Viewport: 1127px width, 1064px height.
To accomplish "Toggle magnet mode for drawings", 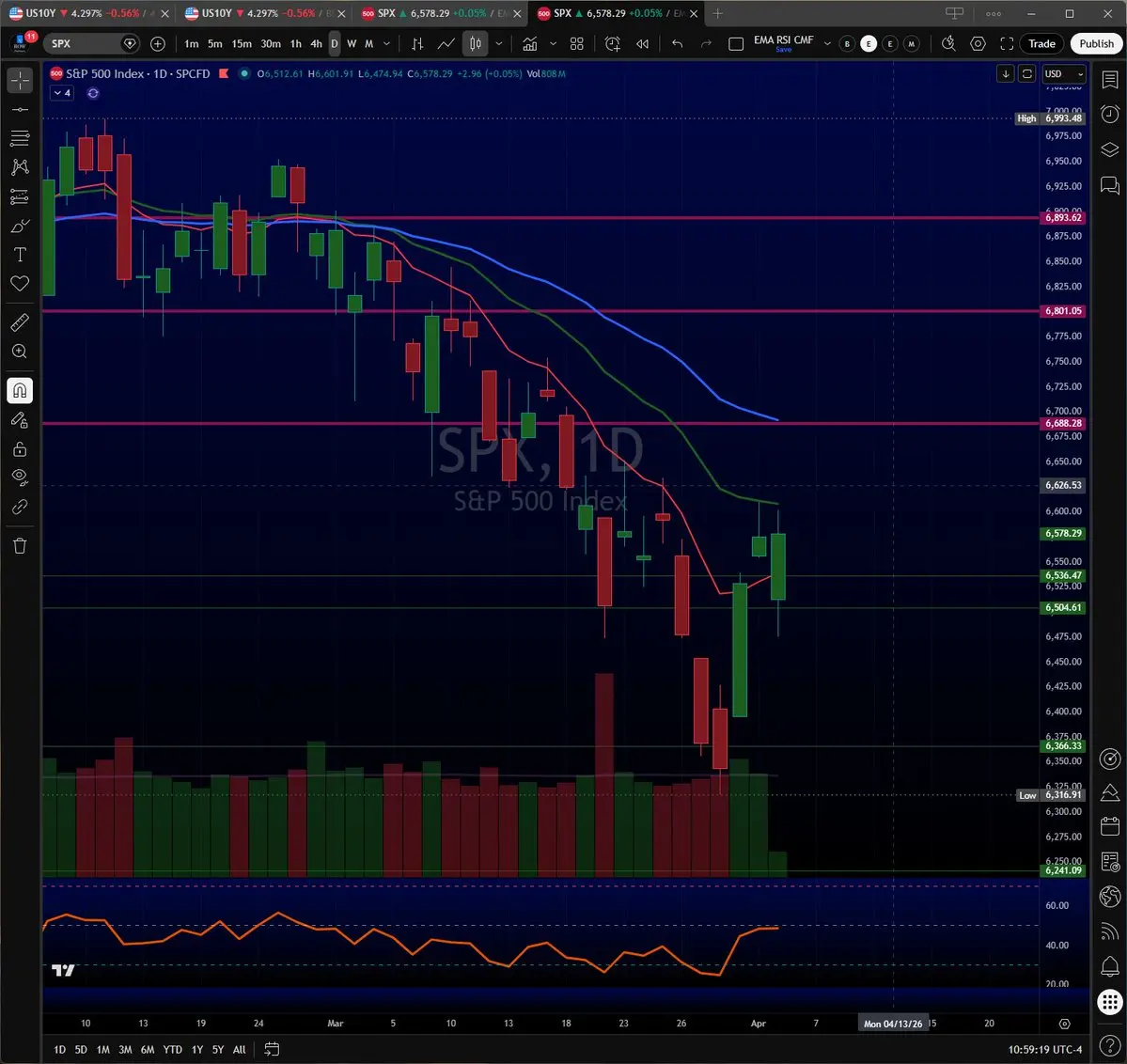I will (x=20, y=390).
